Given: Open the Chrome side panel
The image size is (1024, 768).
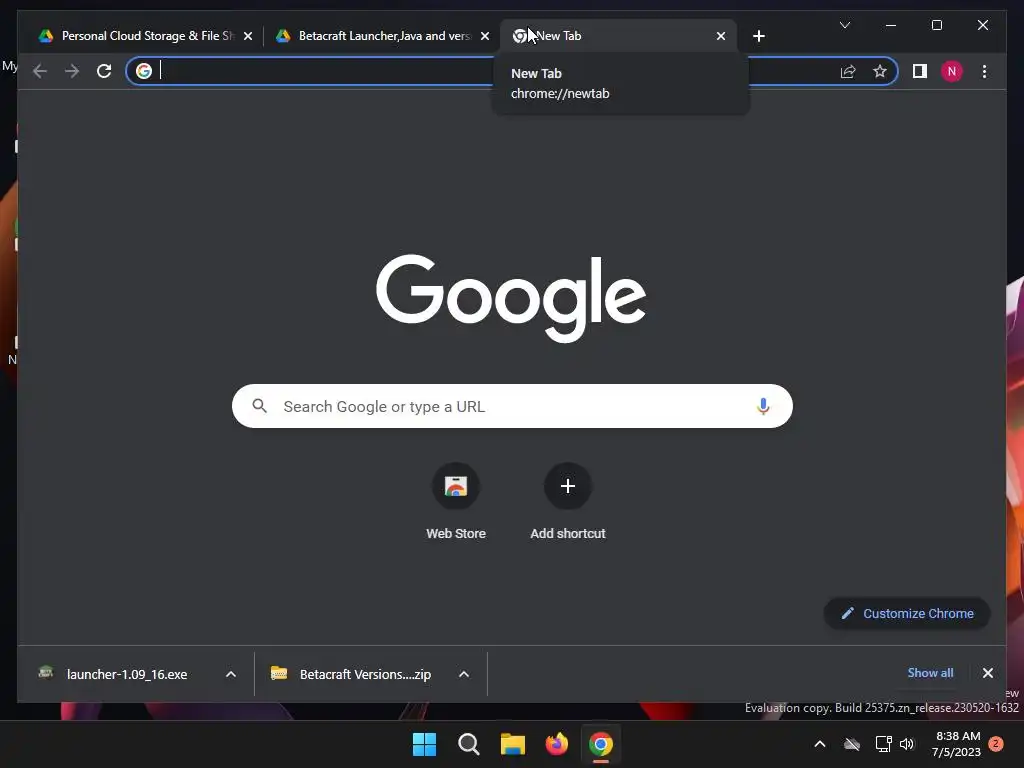Looking at the screenshot, I should coord(920,71).
